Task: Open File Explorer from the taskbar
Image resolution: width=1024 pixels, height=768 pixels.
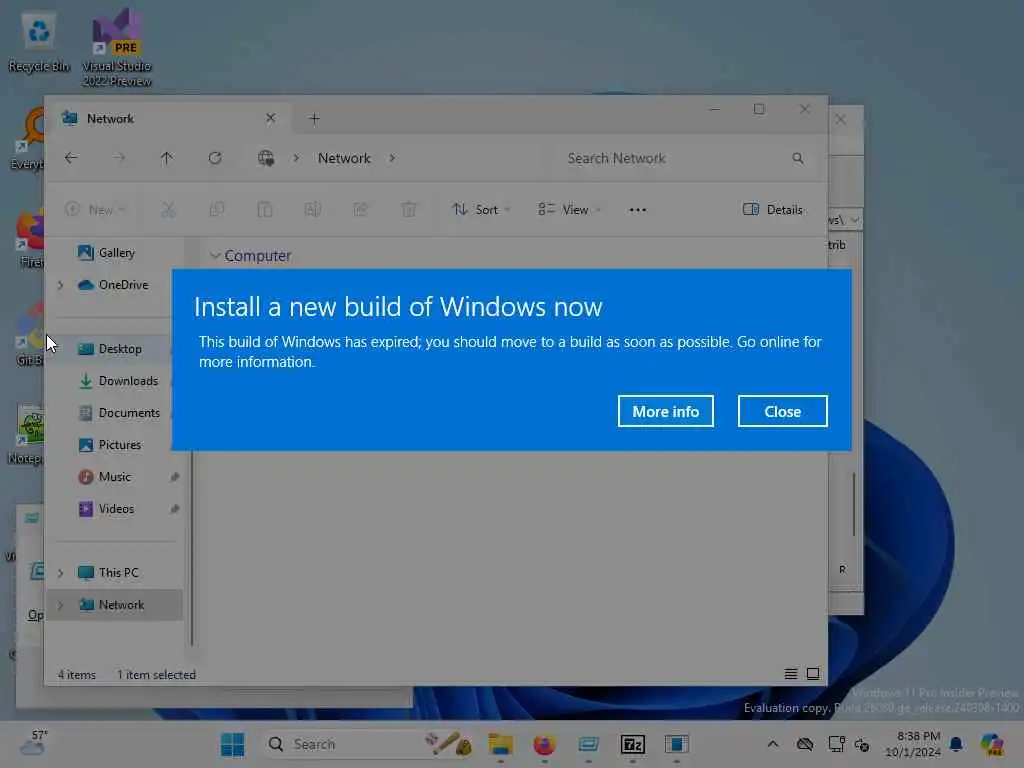Action: [x=500, y=744]
